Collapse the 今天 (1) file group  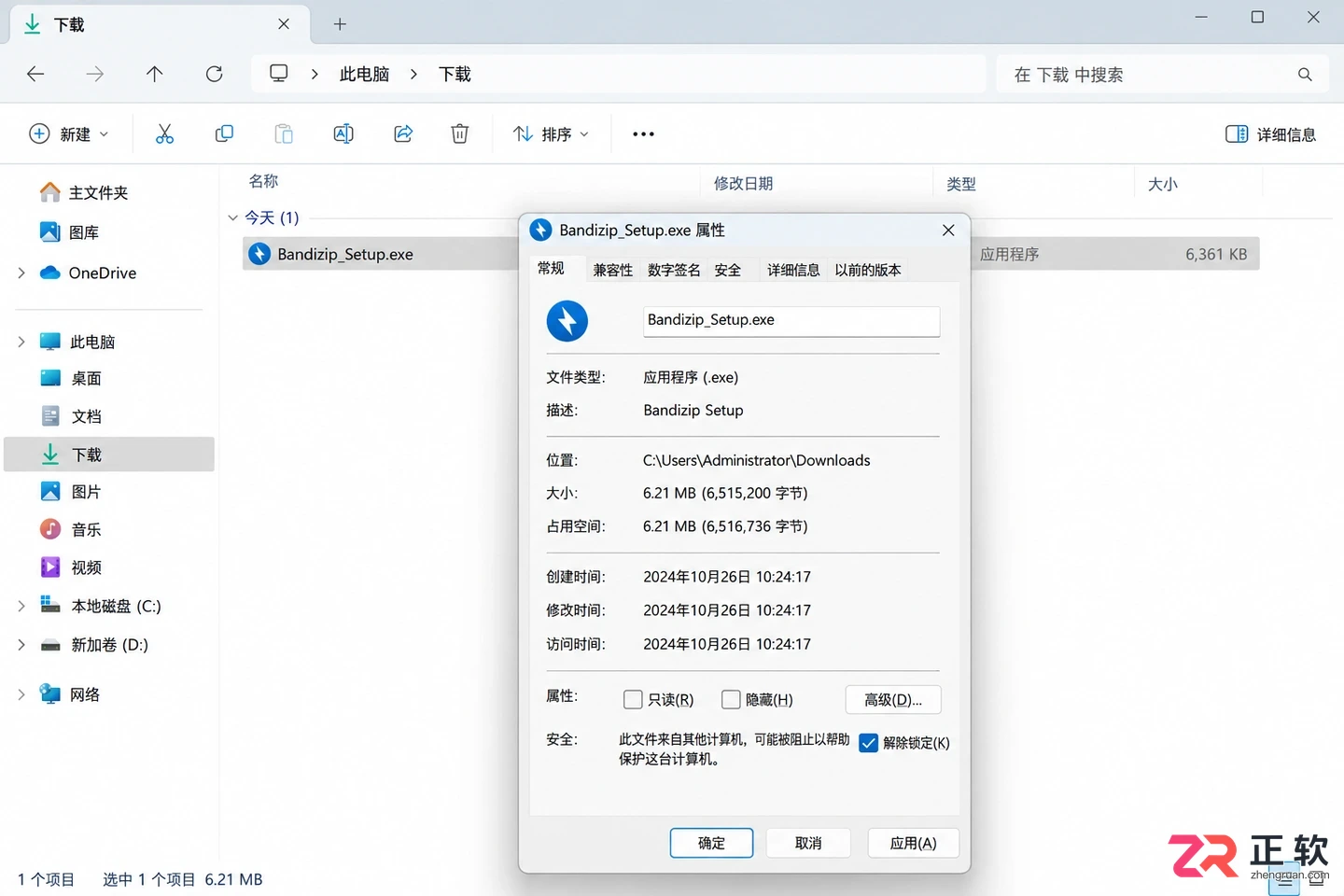232,217
